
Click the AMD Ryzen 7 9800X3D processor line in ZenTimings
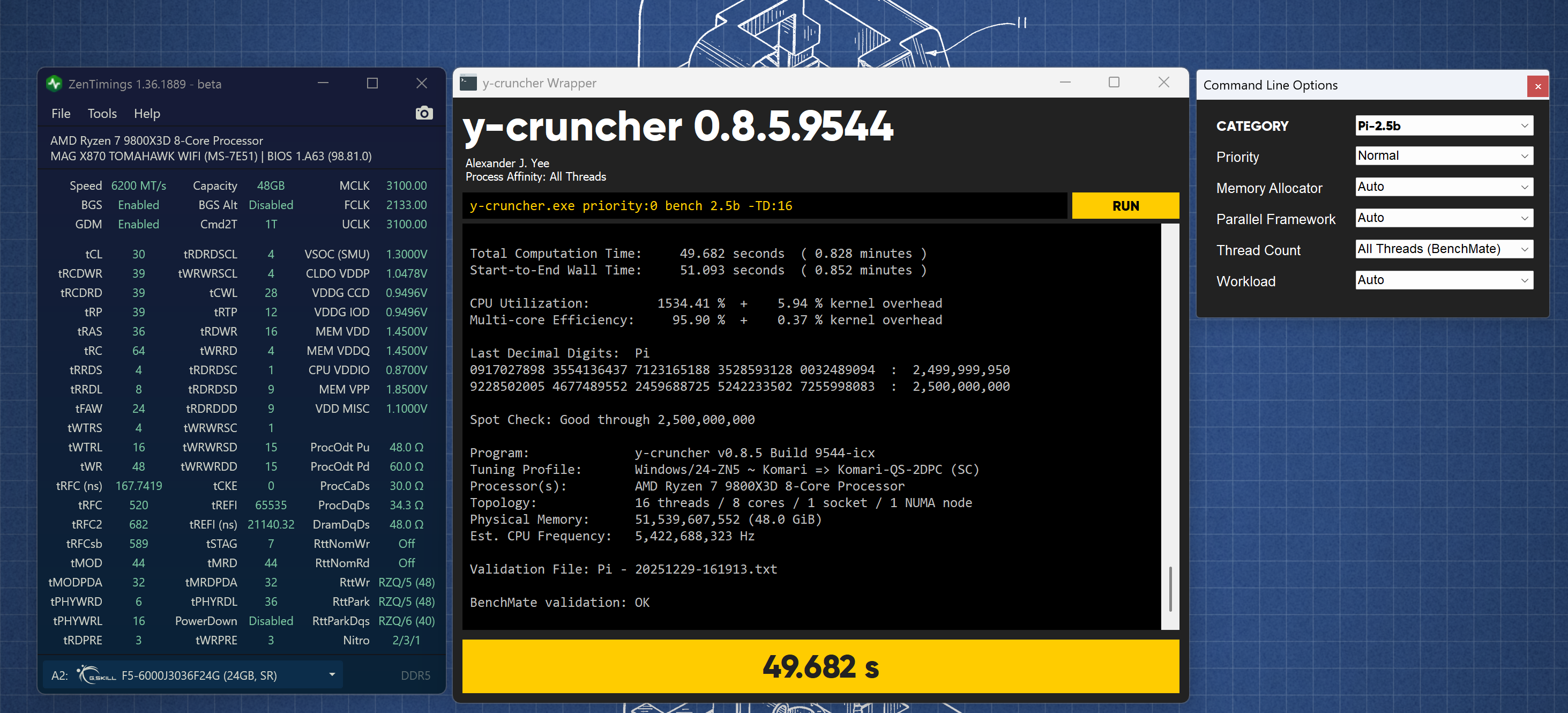click(x=156, y=140)
